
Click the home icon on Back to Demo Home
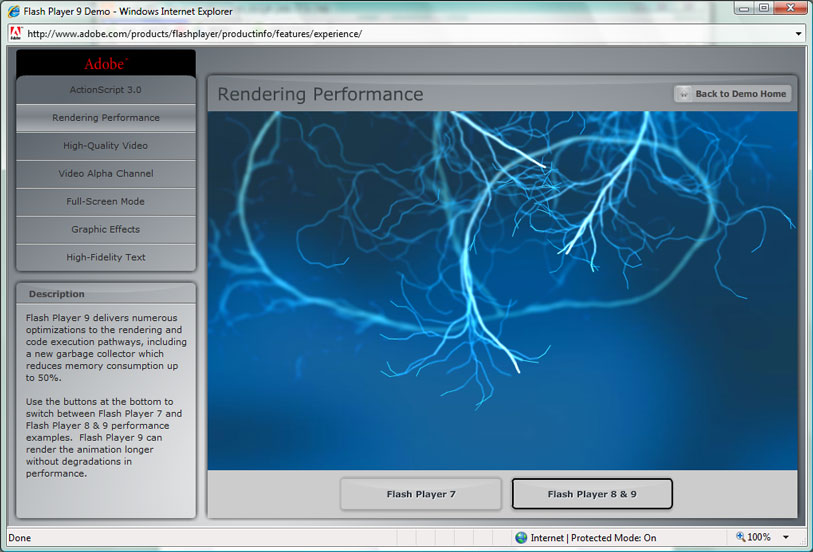click(684, 94)
